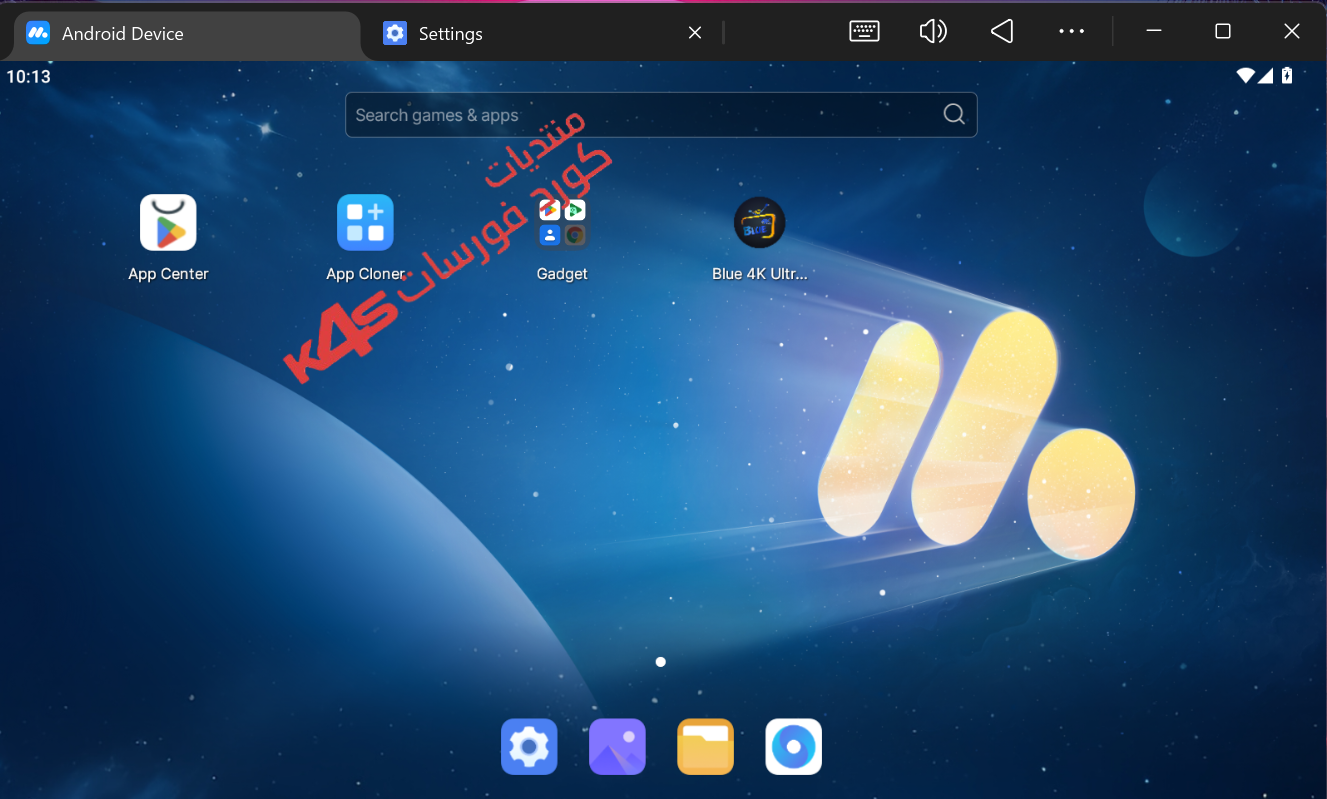Click the Wi-Fi status icon

tap(1245, 75)
